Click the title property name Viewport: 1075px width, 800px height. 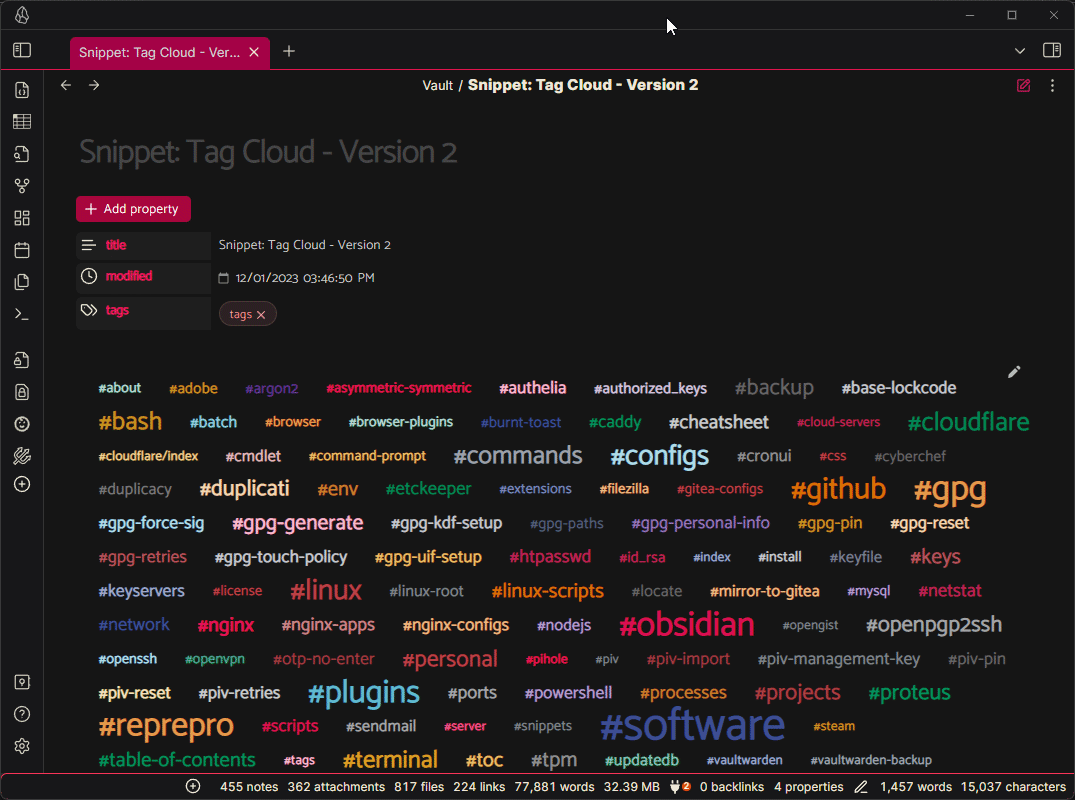116,245
